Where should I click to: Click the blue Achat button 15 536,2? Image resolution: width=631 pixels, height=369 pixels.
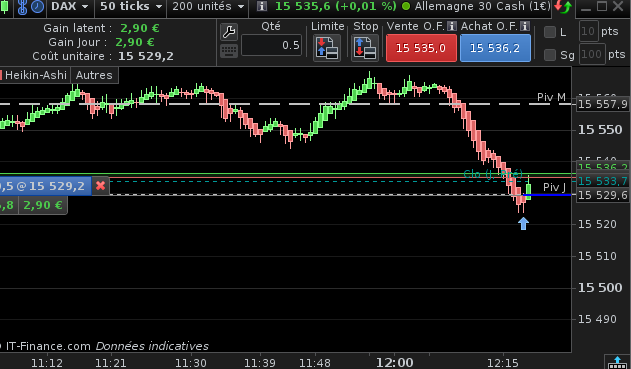click(x=495, y=48)
